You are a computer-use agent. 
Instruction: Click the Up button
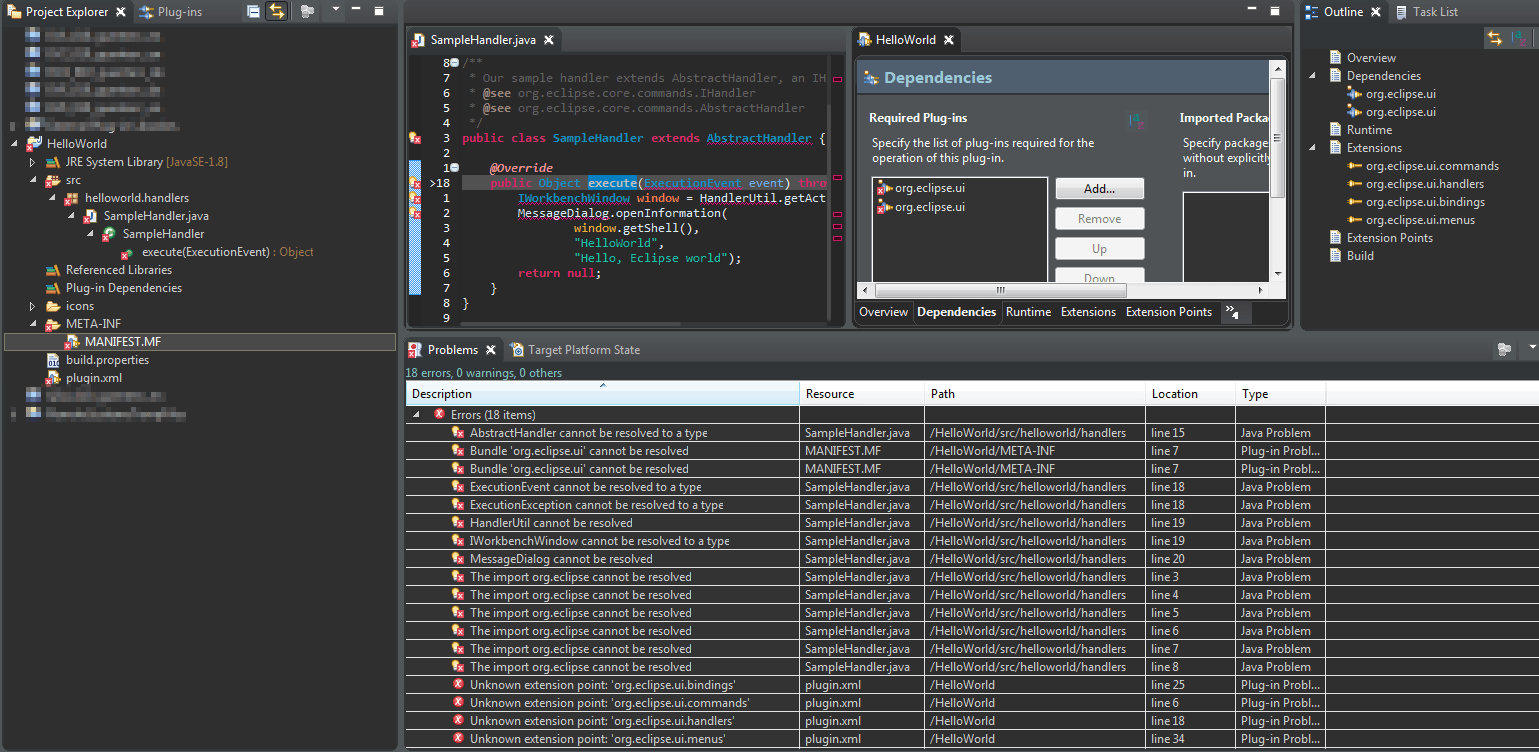1100,249
